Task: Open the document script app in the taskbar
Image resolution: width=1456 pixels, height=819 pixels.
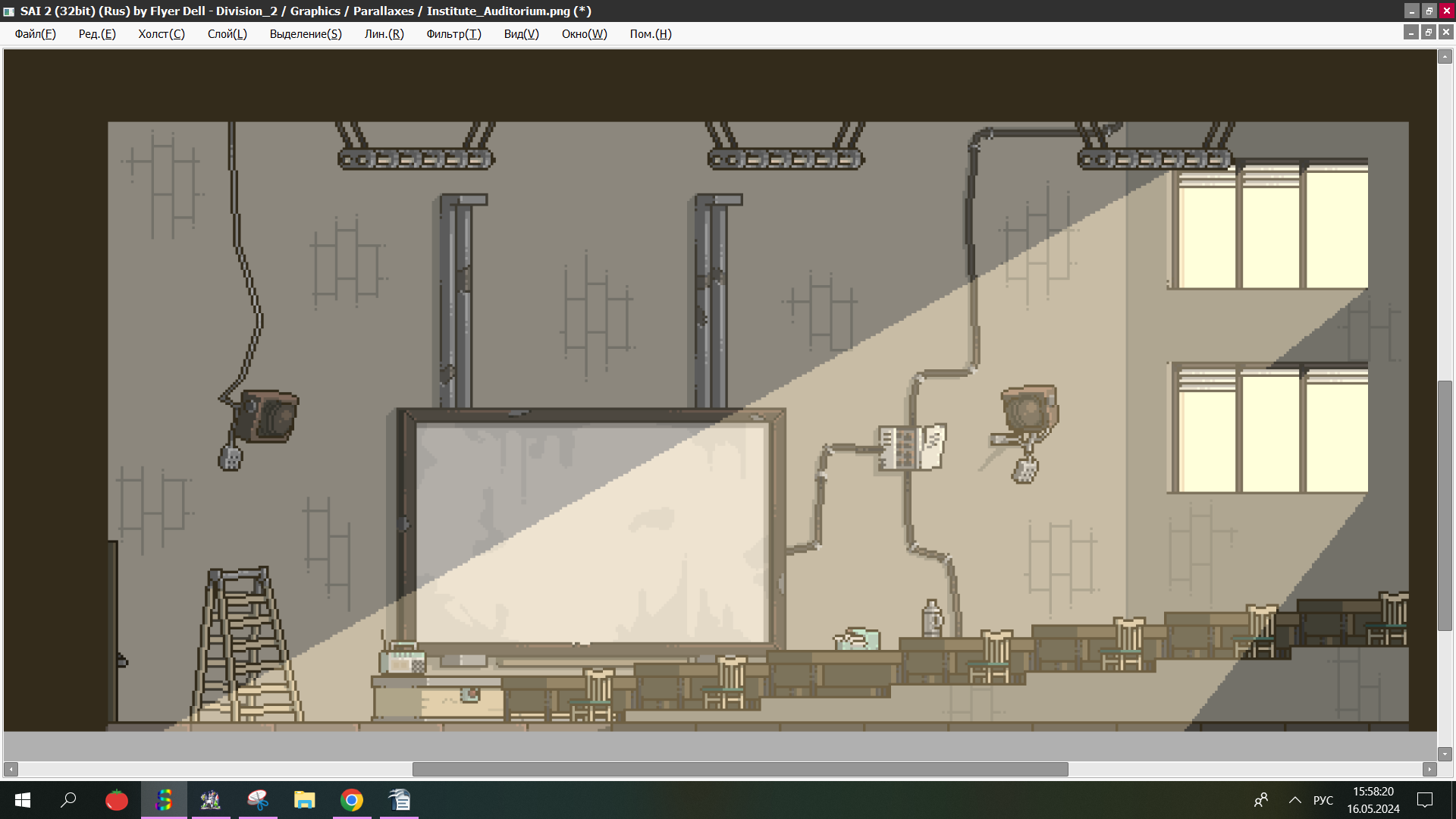Action: pyautogui.click(x=399, y=800)
